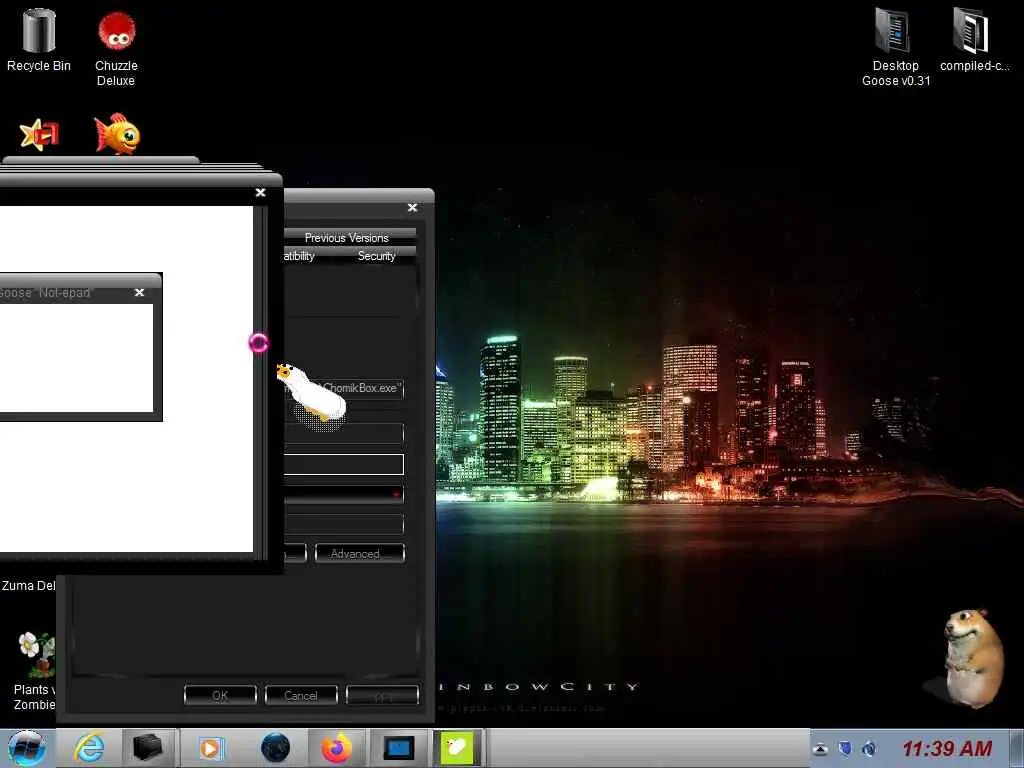Open the black folder taskbar icon
The image size is (1024, 768).
tap(148, 748)
